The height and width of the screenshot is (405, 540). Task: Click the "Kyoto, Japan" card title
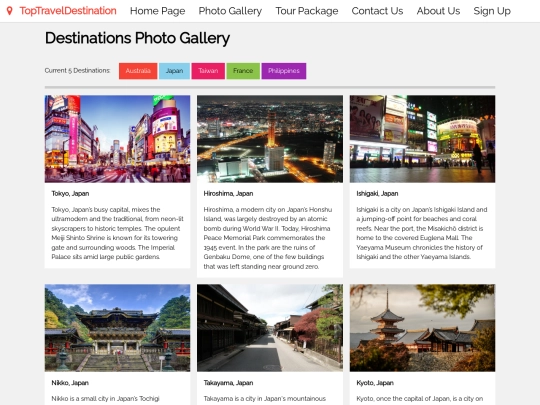click(x=375, y=383)
